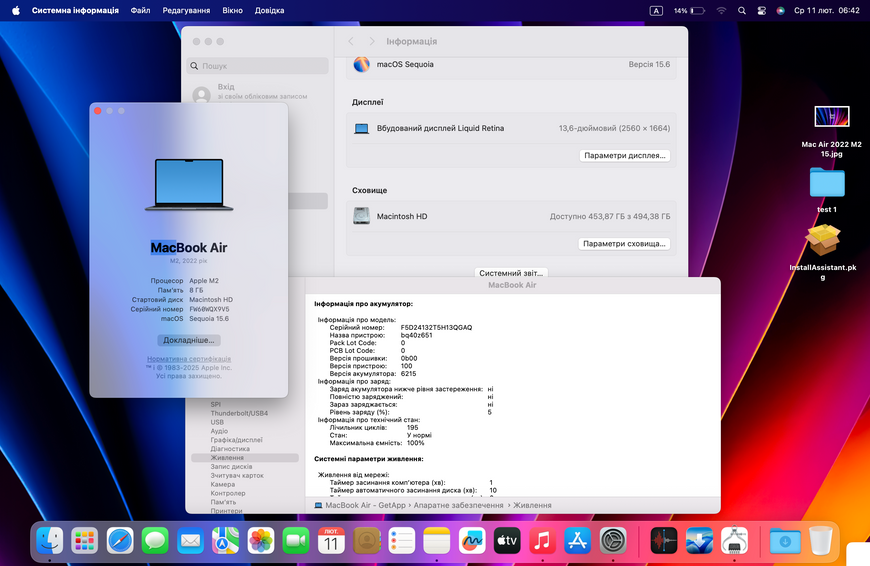The width and height of the screenshot is (870, 566).
Task: Start FaceTime from the Dock
Action: click(296, 540)
